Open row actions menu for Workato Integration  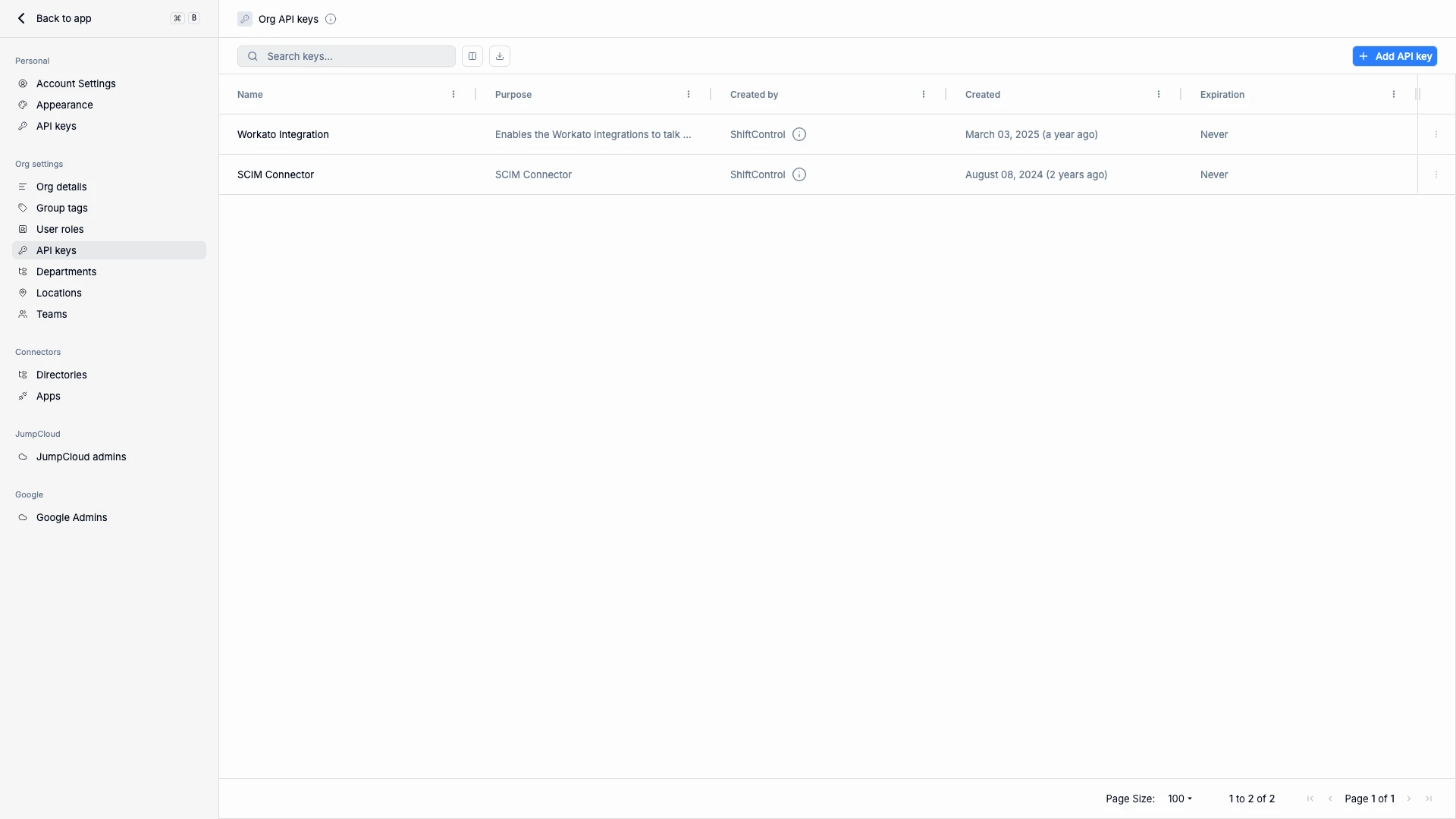click(1436, 134)
